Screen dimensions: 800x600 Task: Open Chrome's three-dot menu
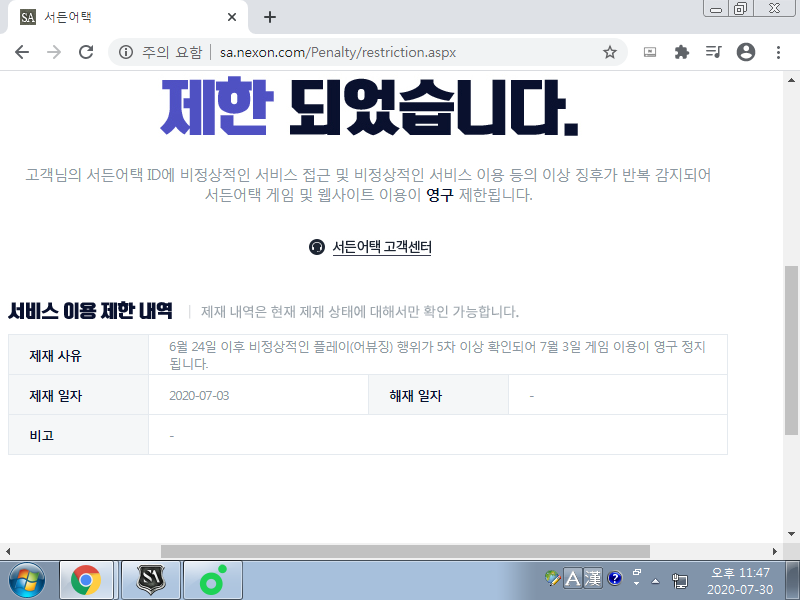[778, 53]
